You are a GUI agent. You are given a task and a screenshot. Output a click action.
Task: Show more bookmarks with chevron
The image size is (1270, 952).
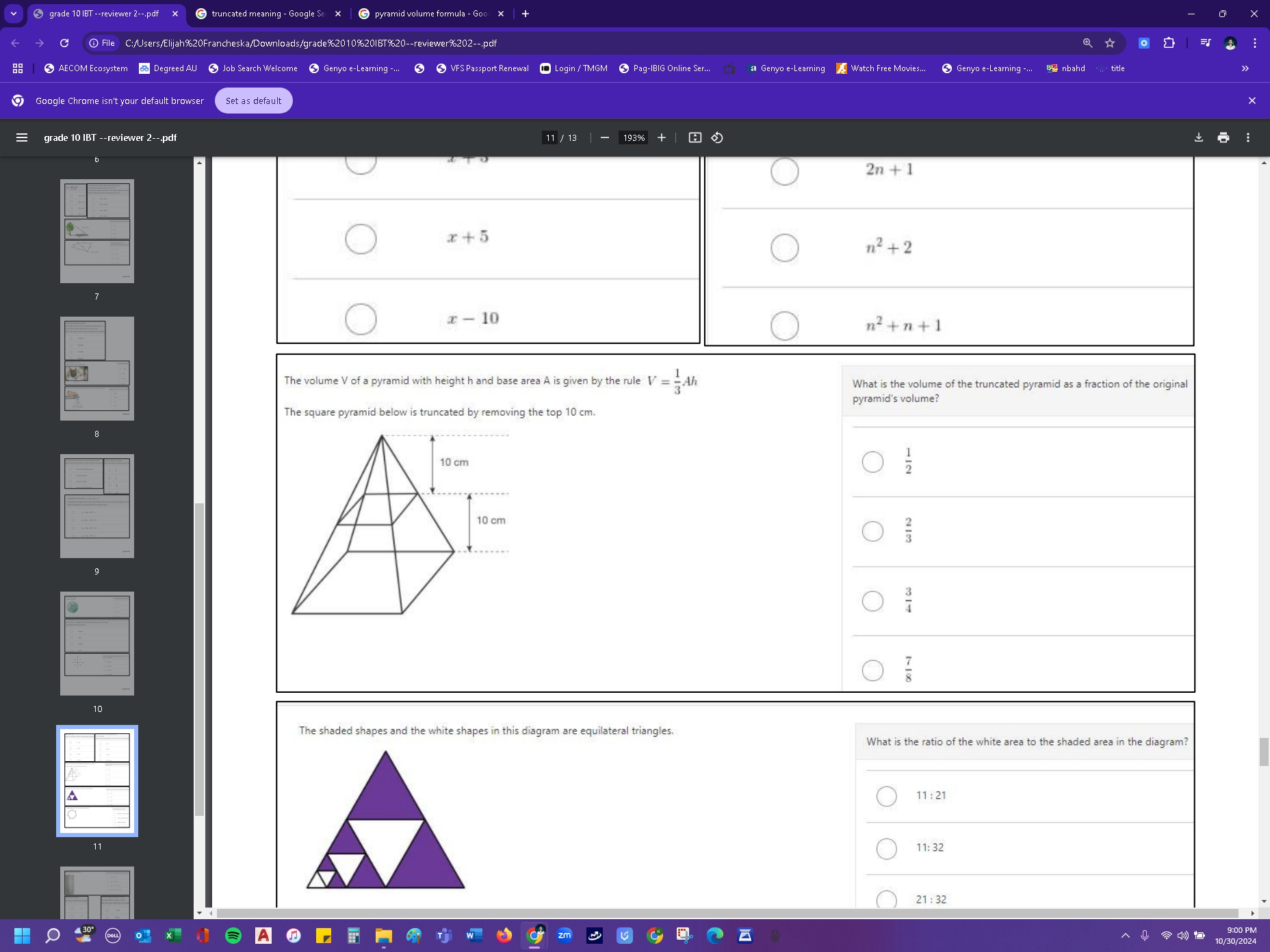pyautogui.click(x=1245, y=68)
